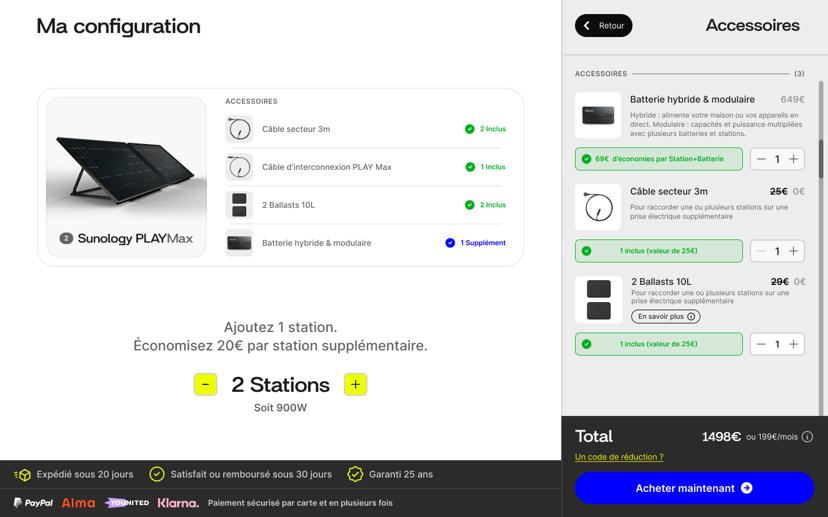Click Câble secteur 3m icon in configuration
828x517 pixels.
click(239, 129)
